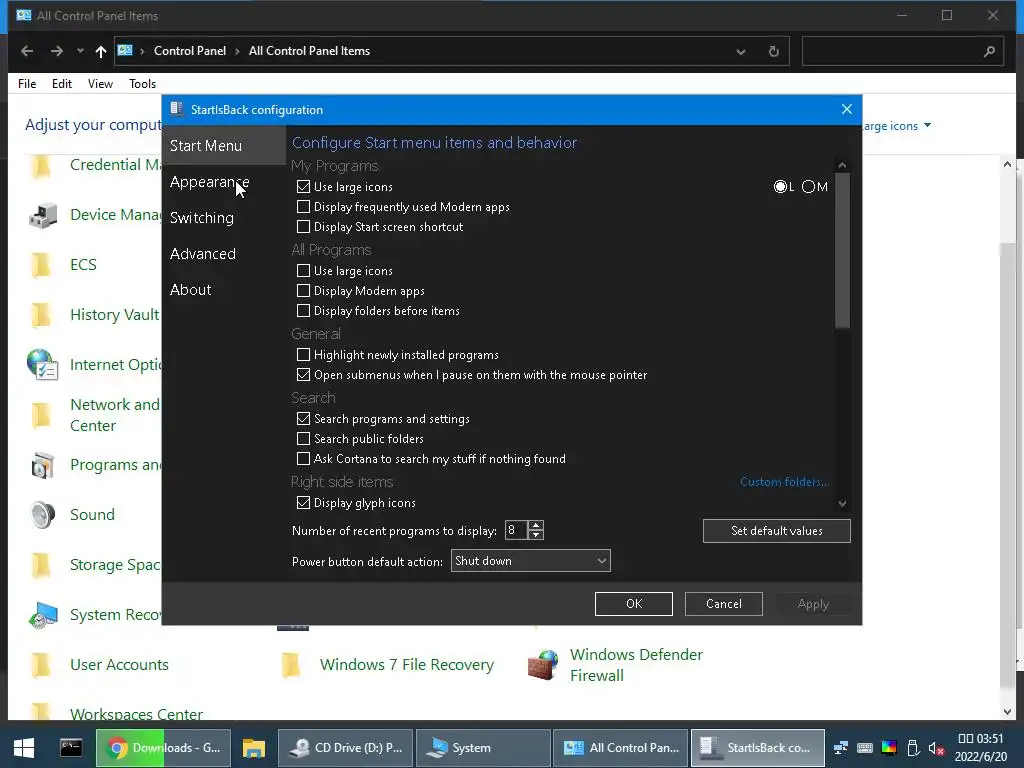Open the Internet Options globe icon

click(42, 364)
